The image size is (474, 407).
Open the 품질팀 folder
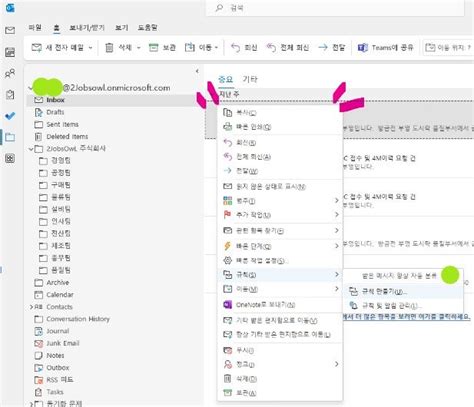(55, 270)
